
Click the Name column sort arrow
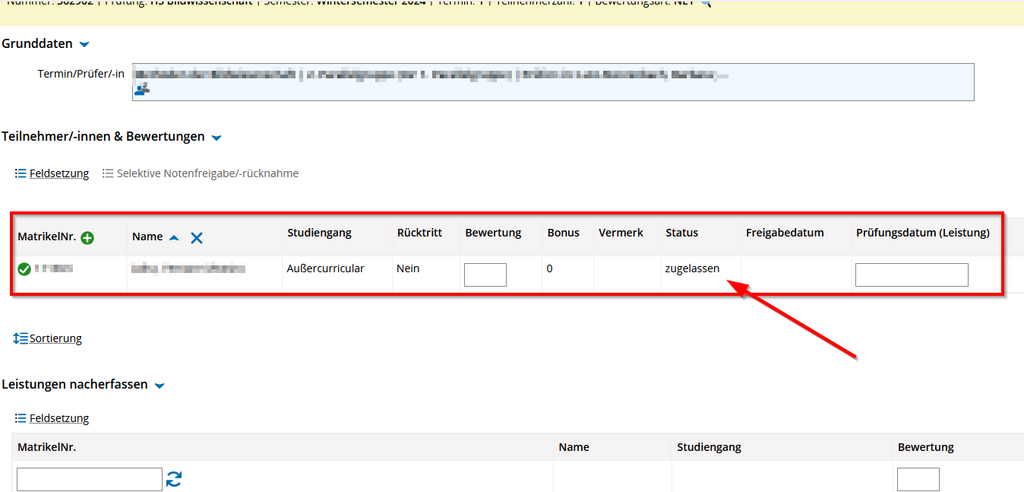tap(174, 238)
